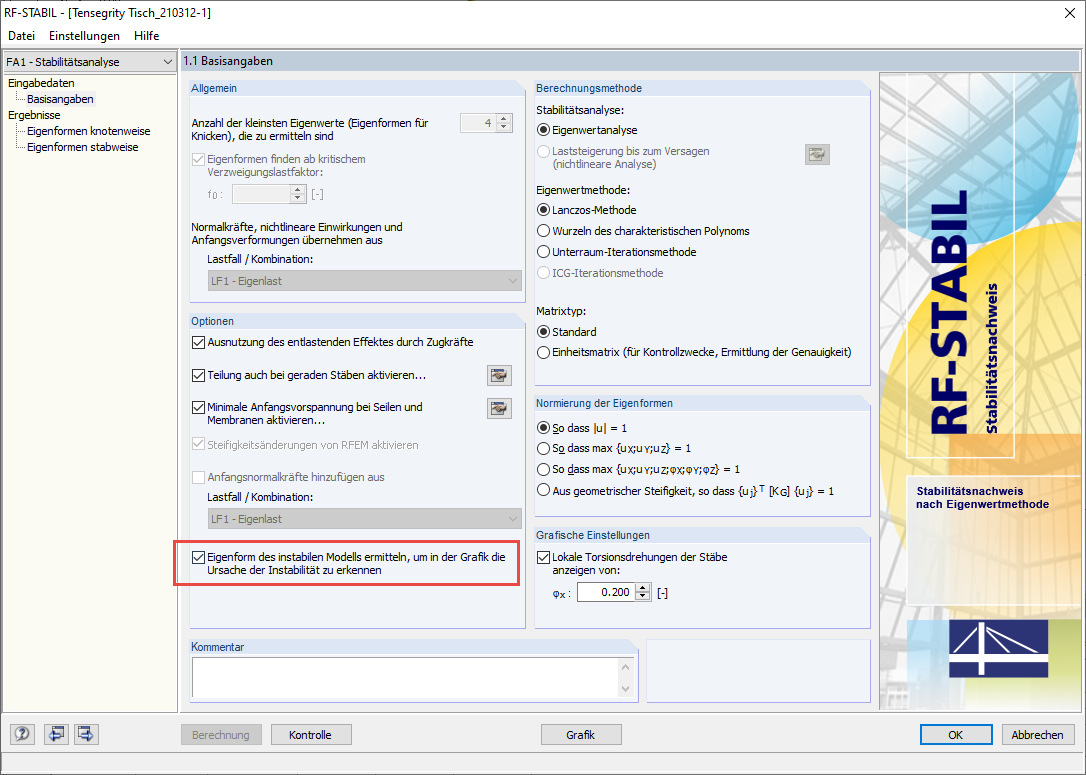Select Wurzeln des charakteristischen Polynoms method
The width and height of the screenshot is (1086, 775).
tap(543, 231)
